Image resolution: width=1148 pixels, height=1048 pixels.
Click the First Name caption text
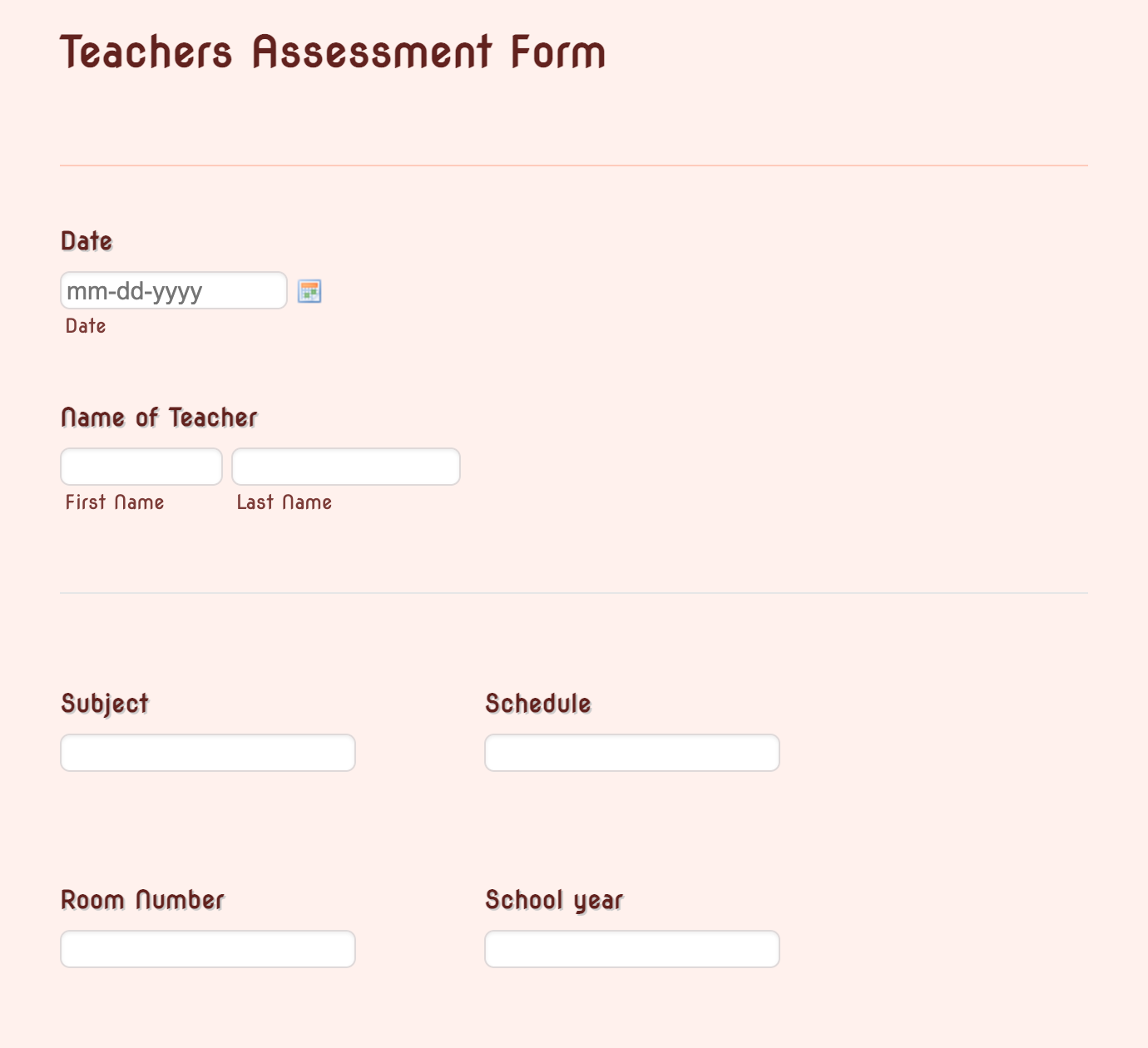click(115, 502)
